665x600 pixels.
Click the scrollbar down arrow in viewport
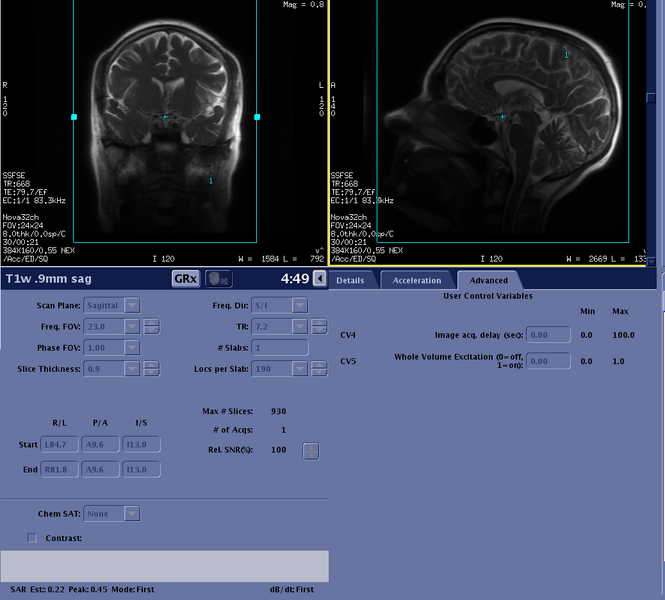651,262
